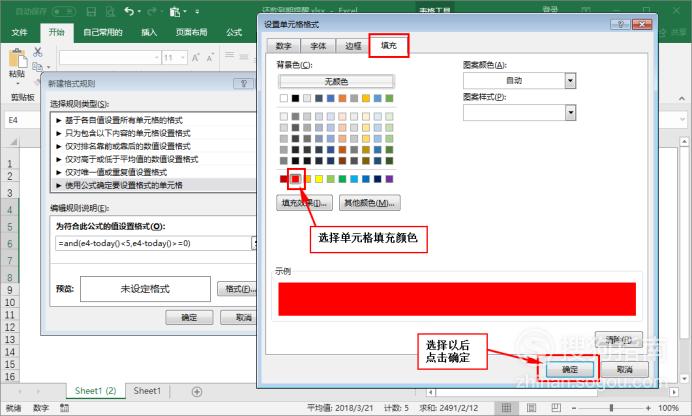Open the Paste options dropdown arrow
The width and height of the screenshot is (692, 416).
point(18,84)
